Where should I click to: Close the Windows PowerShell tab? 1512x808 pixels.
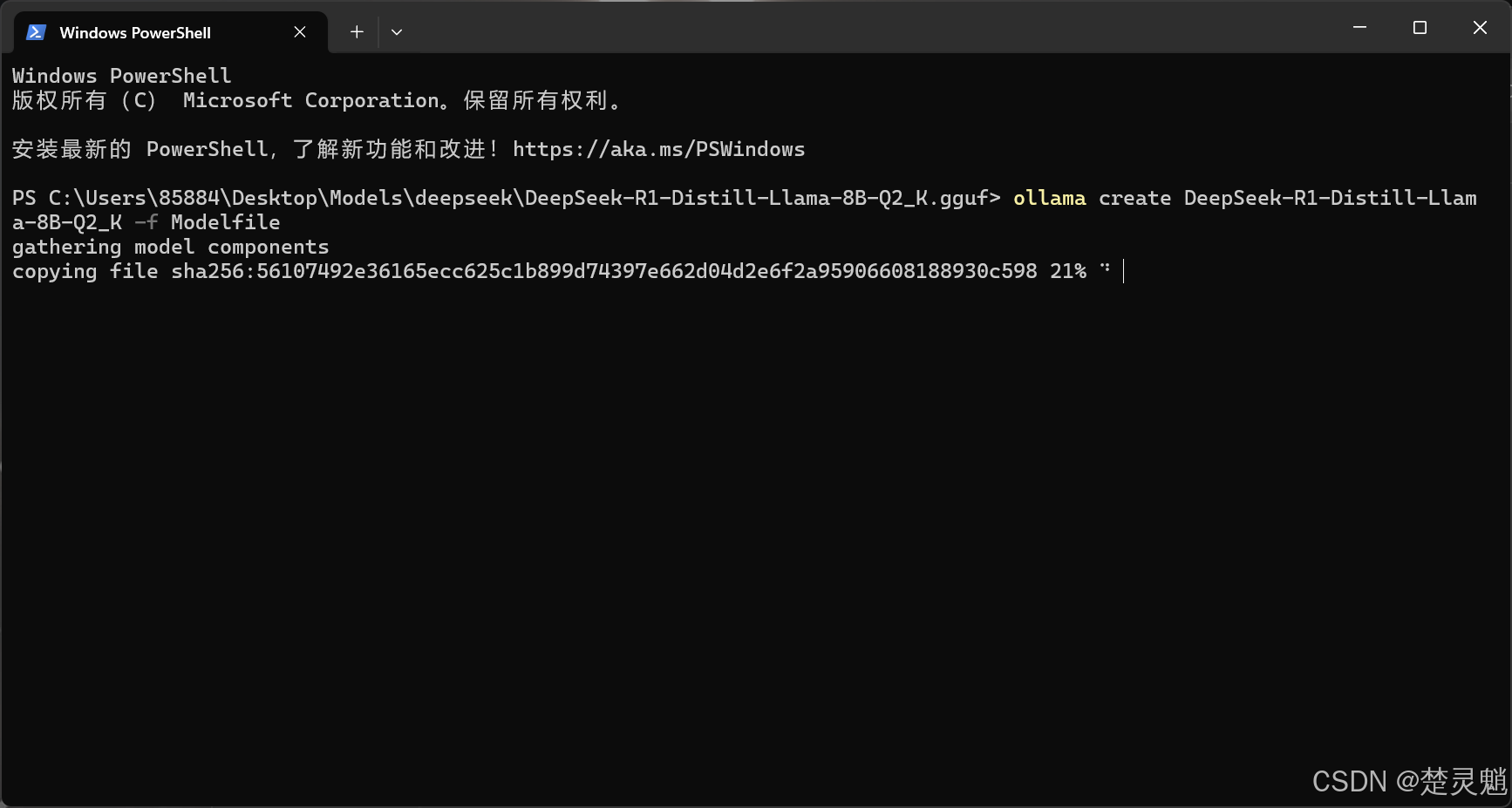[x=300, y=32]
